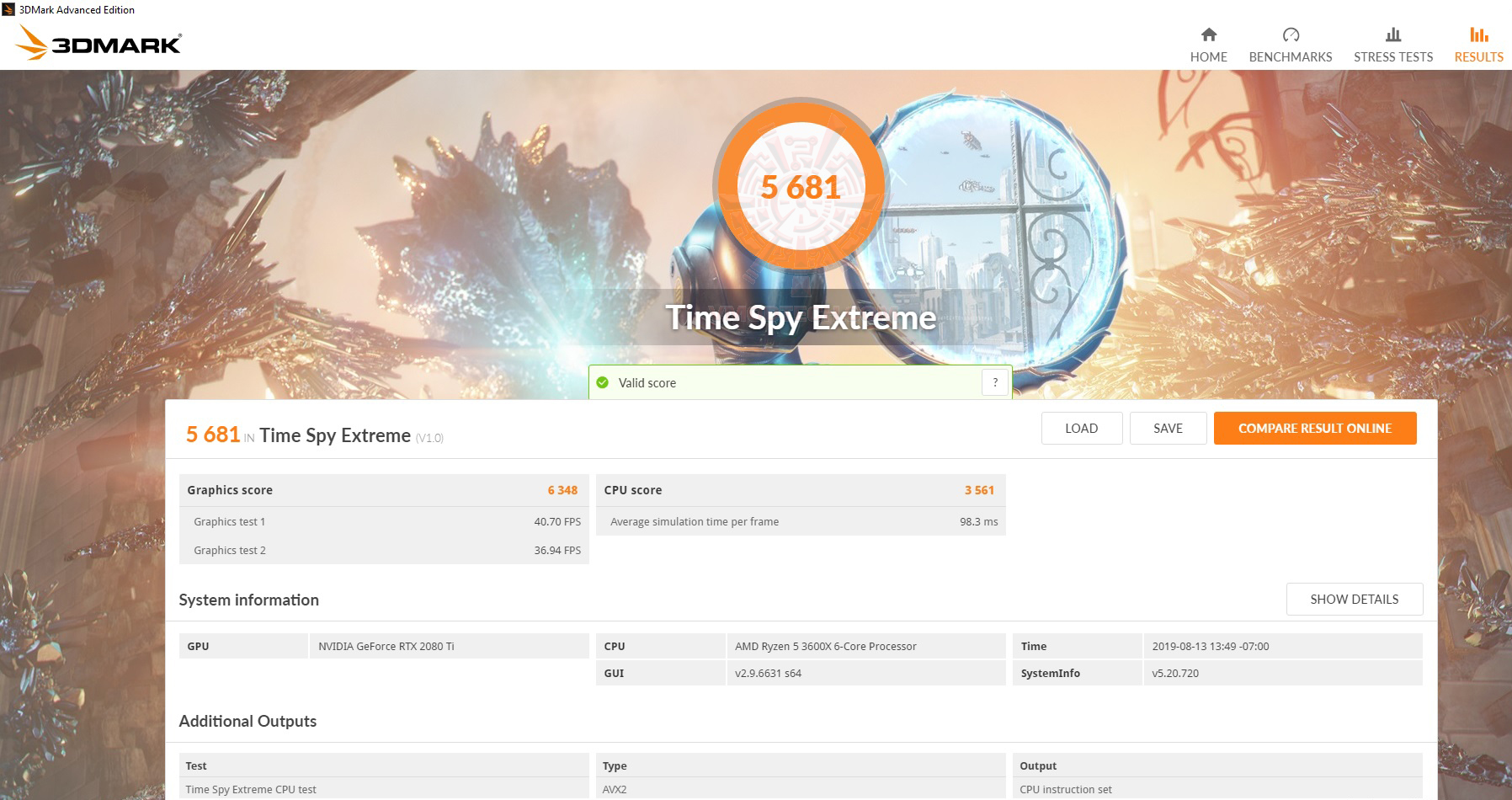Click the 3DMark icon in the title bar
The height and width of the screenshot is (800, 1512).
coord(7,9)
